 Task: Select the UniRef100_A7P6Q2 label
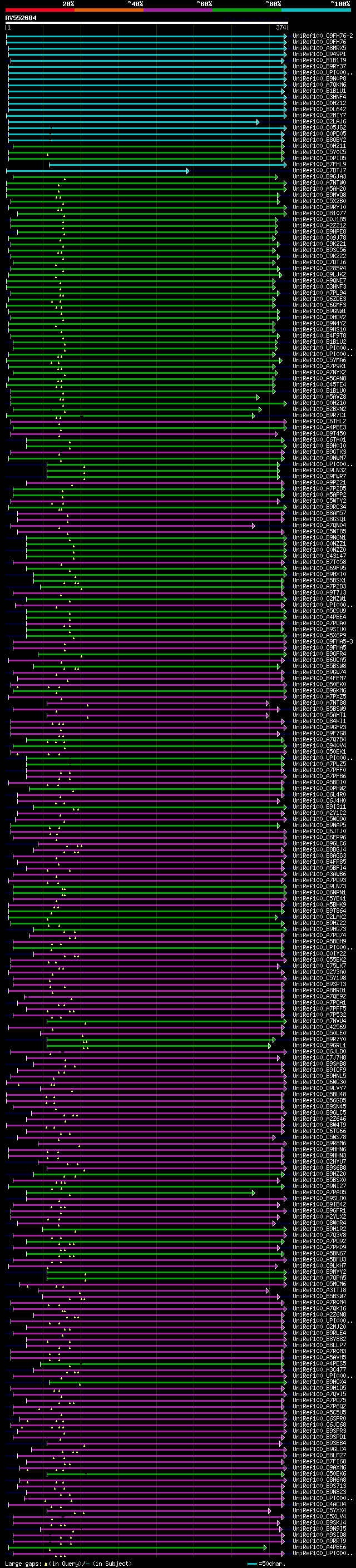[319, 1406]
